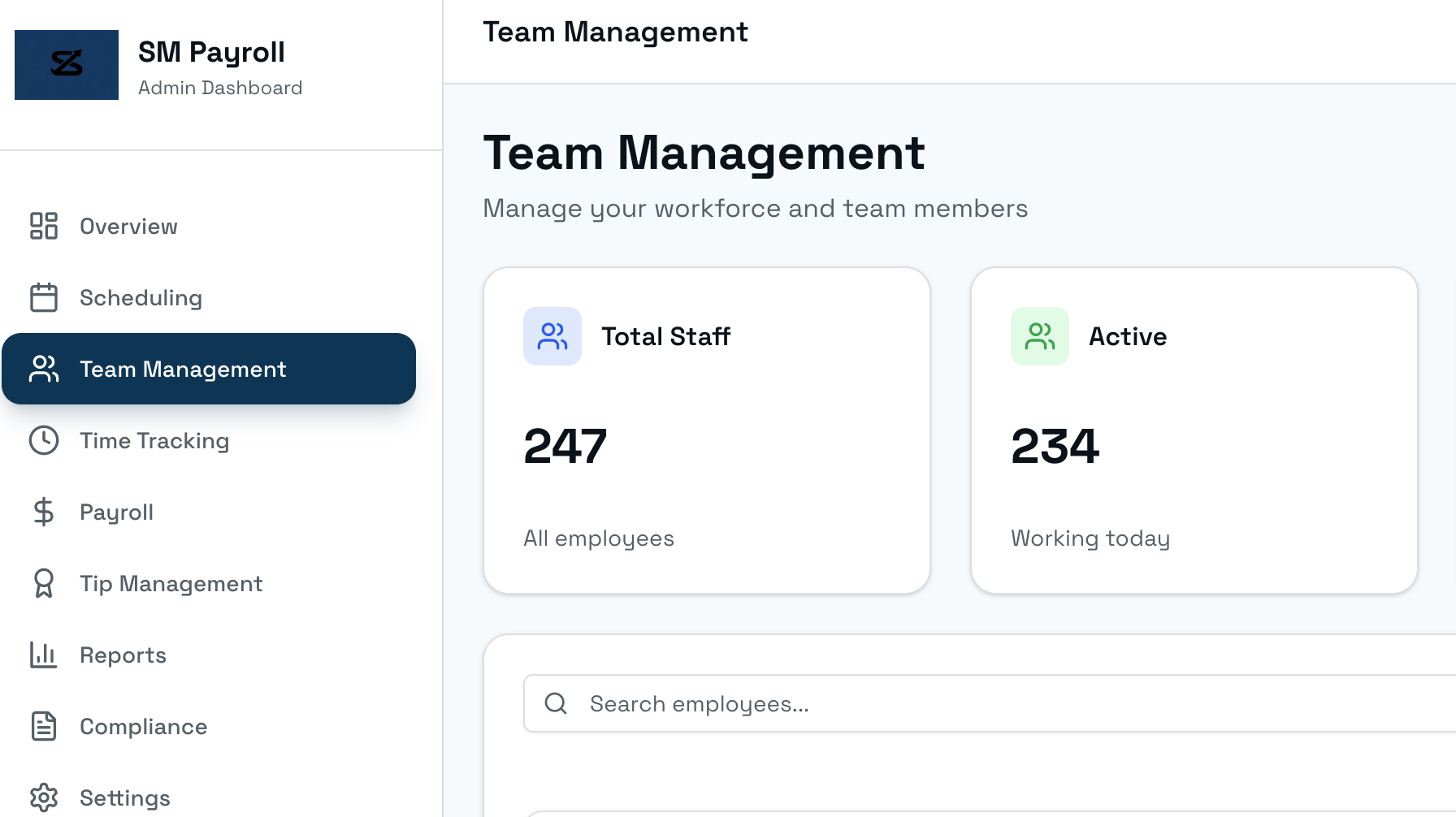Screen dimensions: 1456x817
Task: Navigate to Time Tracking
Action: [154, 440]
